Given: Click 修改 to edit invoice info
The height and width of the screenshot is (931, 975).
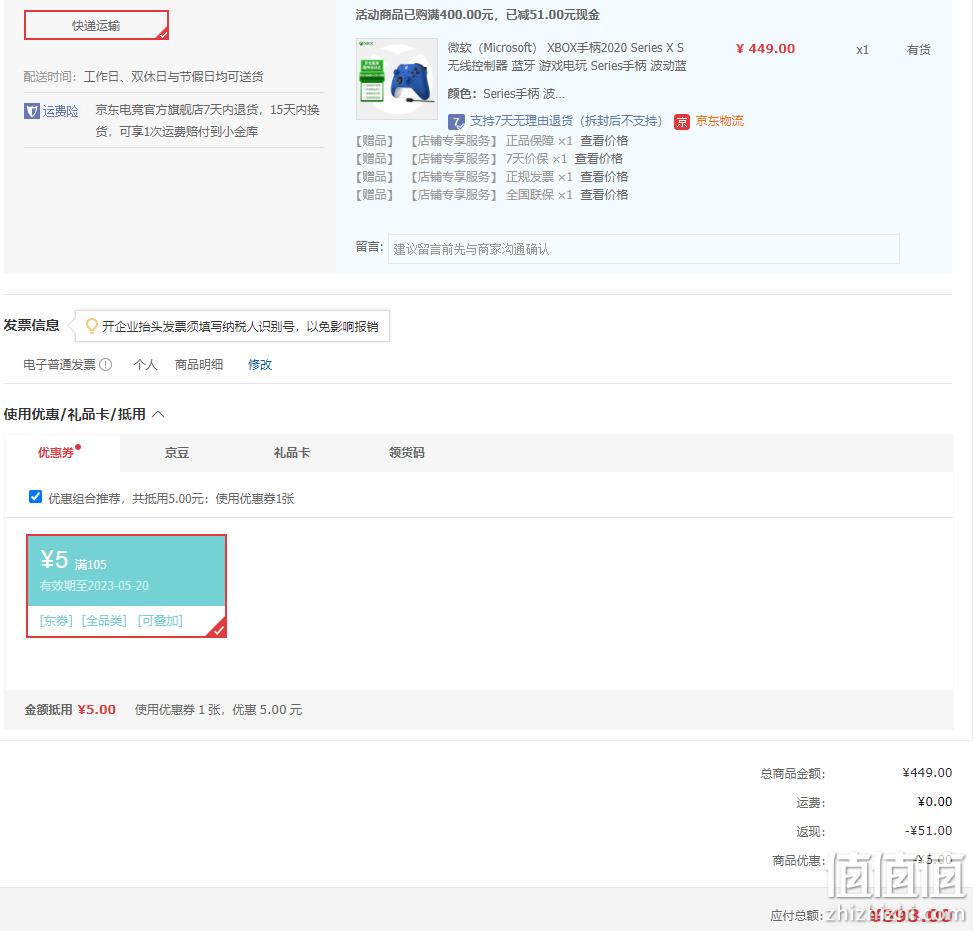Looking at the screenshot, I should 260,364.
